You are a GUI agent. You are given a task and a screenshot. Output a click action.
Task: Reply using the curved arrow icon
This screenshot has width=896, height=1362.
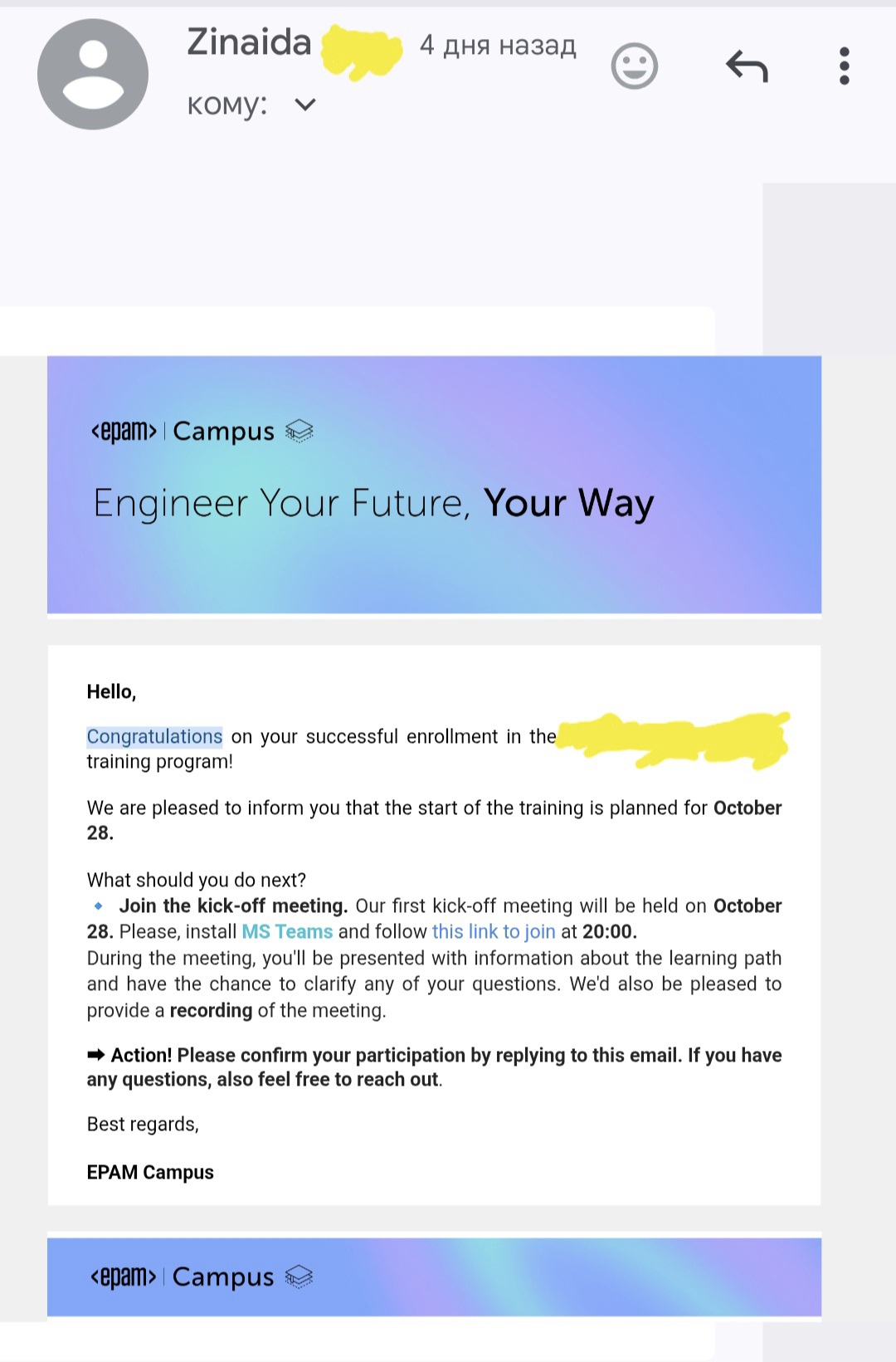pos(747,66)
